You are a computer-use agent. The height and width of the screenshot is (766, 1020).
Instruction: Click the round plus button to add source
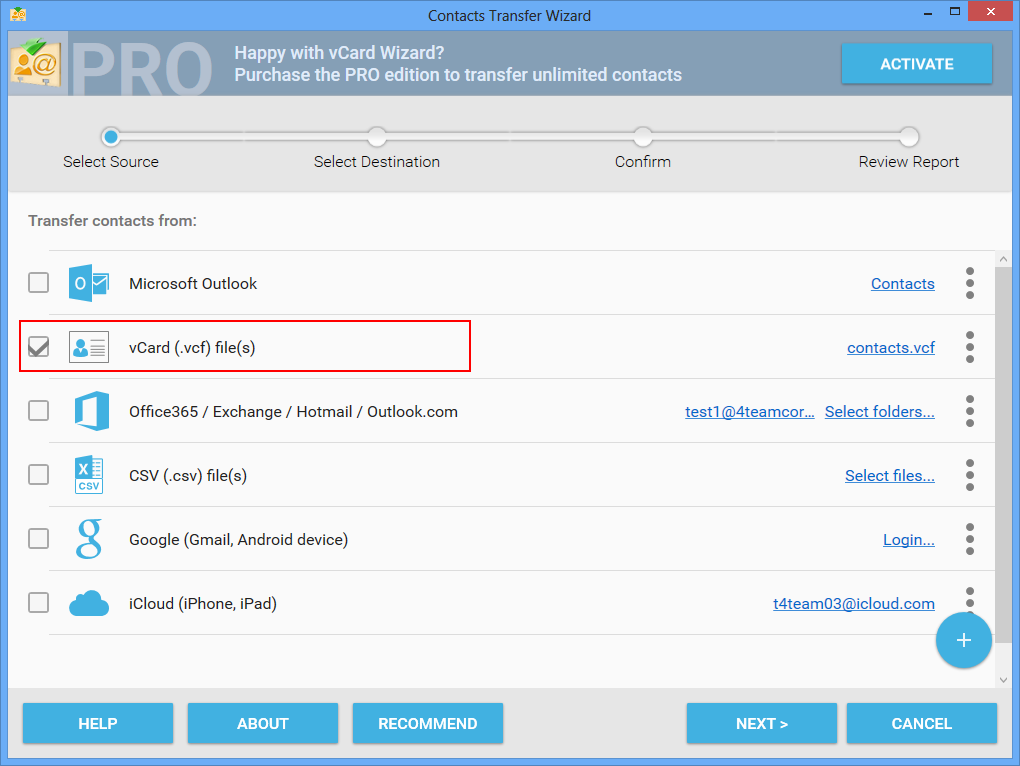pos(963,641)
